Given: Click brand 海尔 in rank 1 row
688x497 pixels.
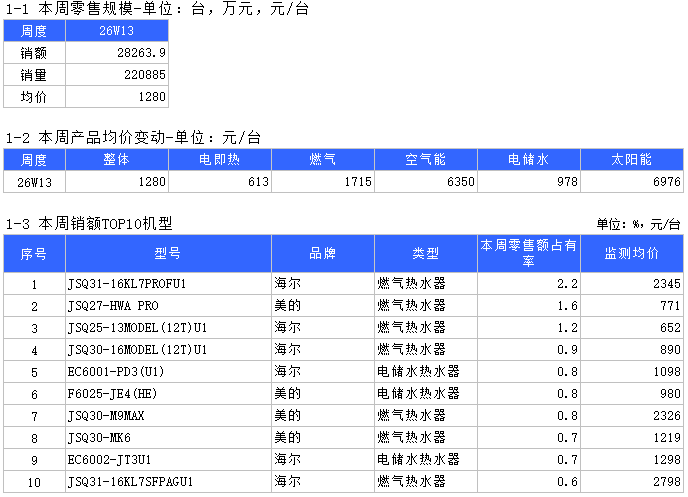Looking at the screenshot, I should pos(288,283).
